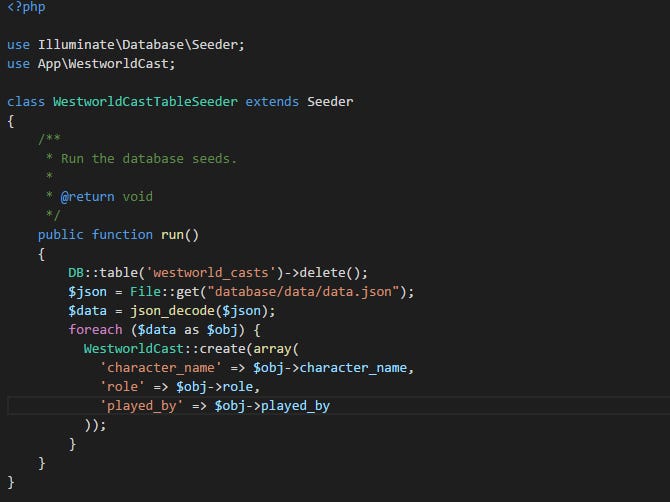Screen dimensions: 670x502
Task: Click the public keyword
Action: [x=60, y=235]
